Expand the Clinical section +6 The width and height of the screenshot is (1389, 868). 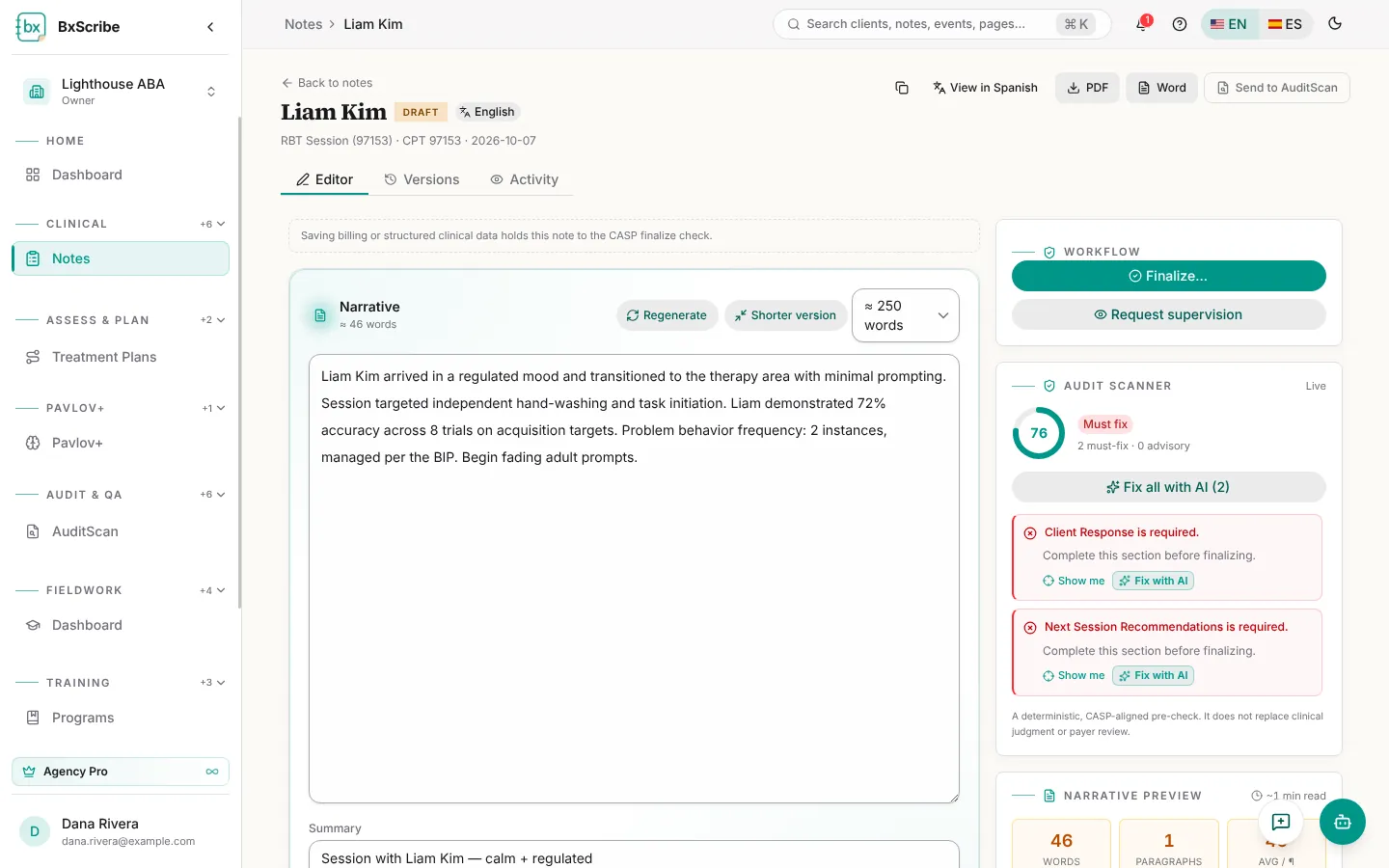tap(212, 224)
